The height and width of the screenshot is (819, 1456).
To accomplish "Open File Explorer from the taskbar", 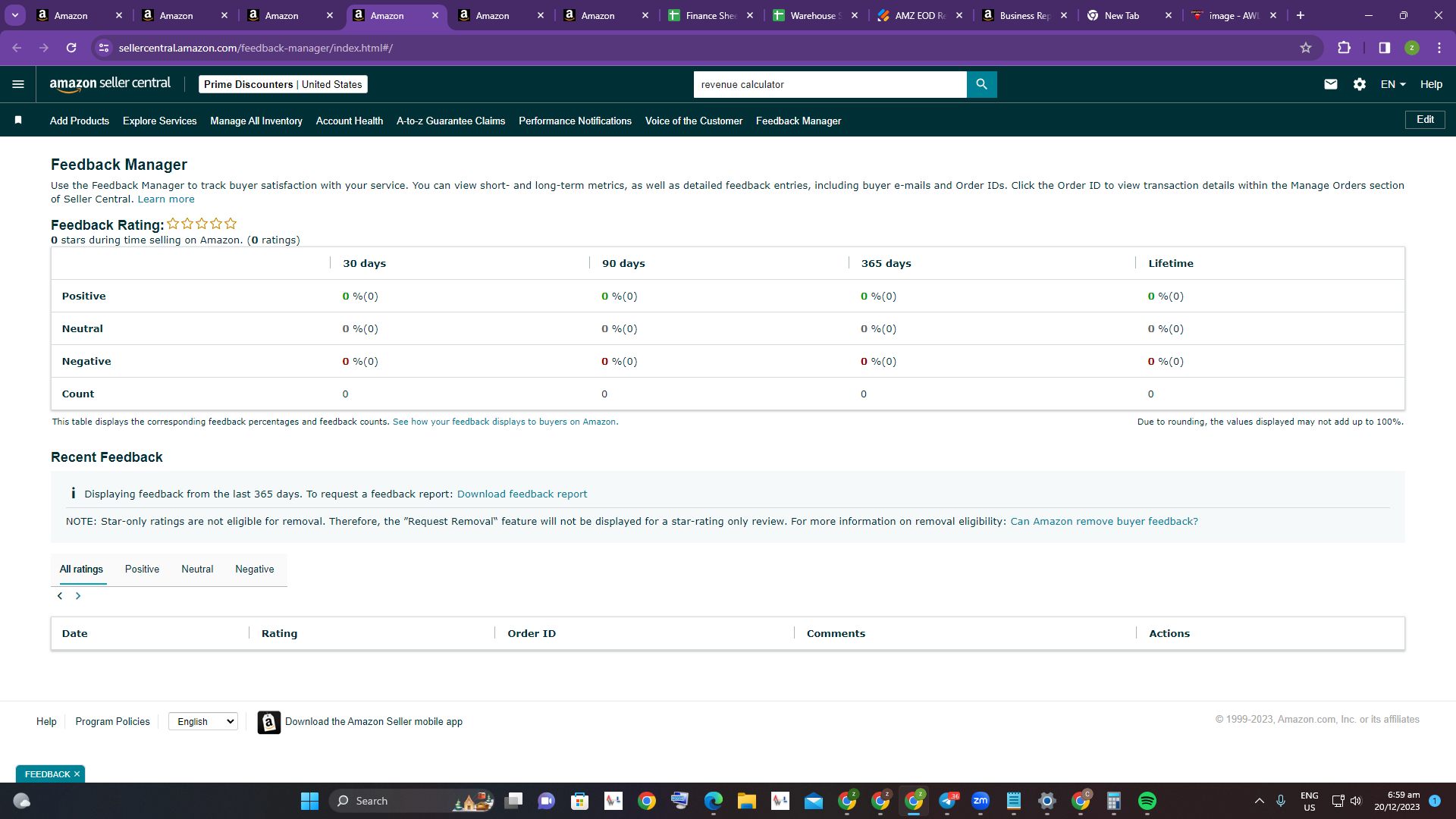I will [x=746, y=801].
